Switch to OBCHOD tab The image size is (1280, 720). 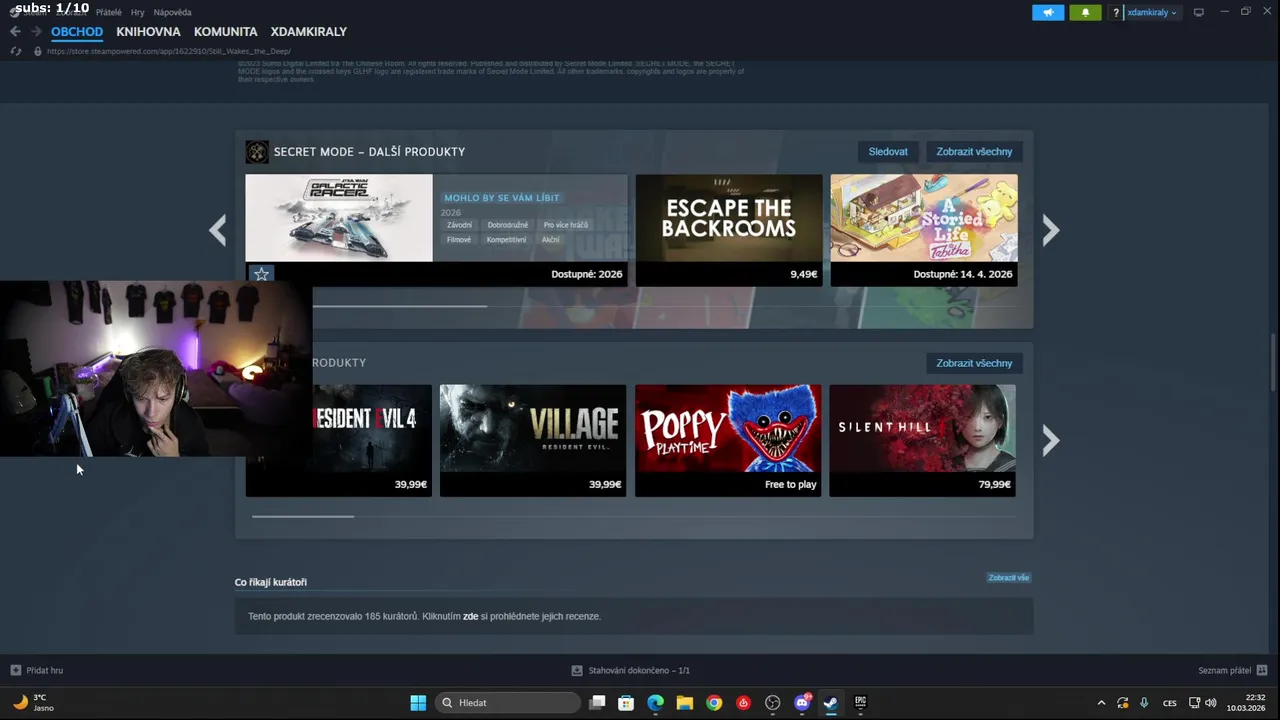[77, 32]
